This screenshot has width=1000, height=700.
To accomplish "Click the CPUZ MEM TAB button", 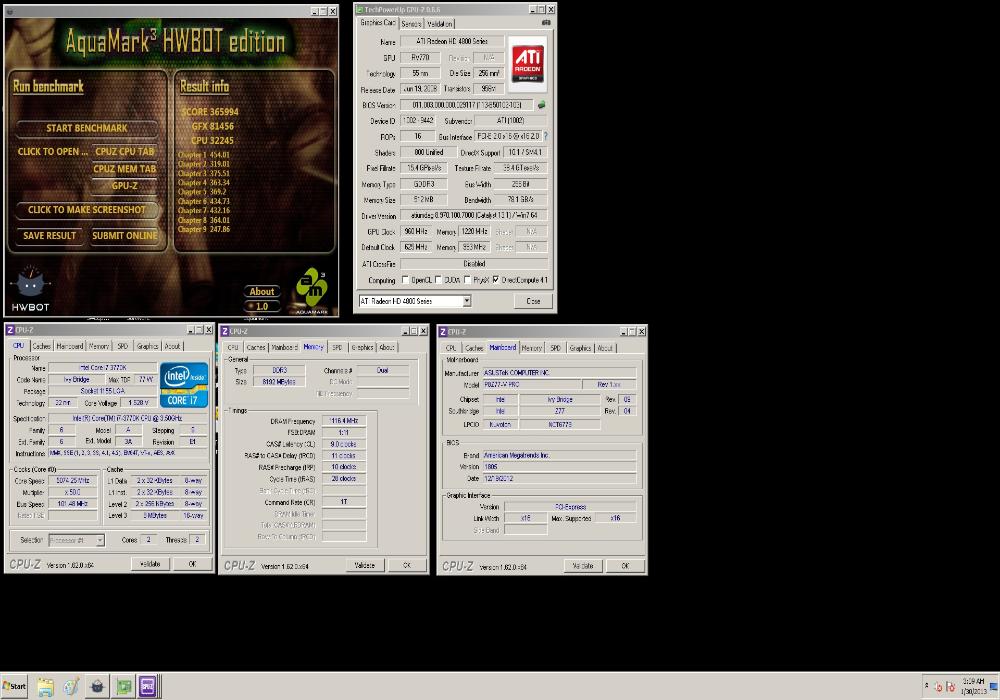I will click(125, 169).
